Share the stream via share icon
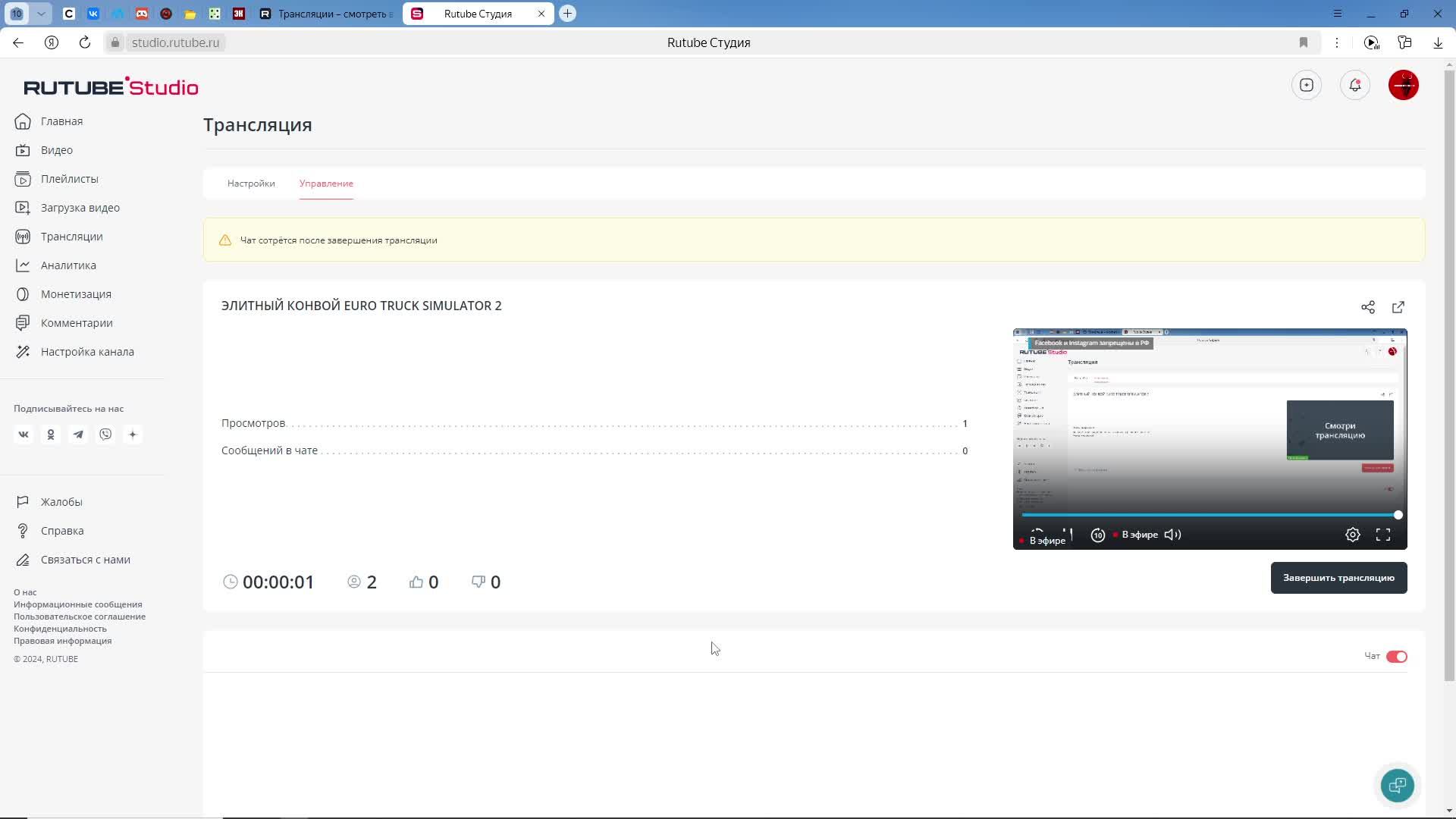The height and width of the screenshot is (819, 1456). pos(1368,307)
